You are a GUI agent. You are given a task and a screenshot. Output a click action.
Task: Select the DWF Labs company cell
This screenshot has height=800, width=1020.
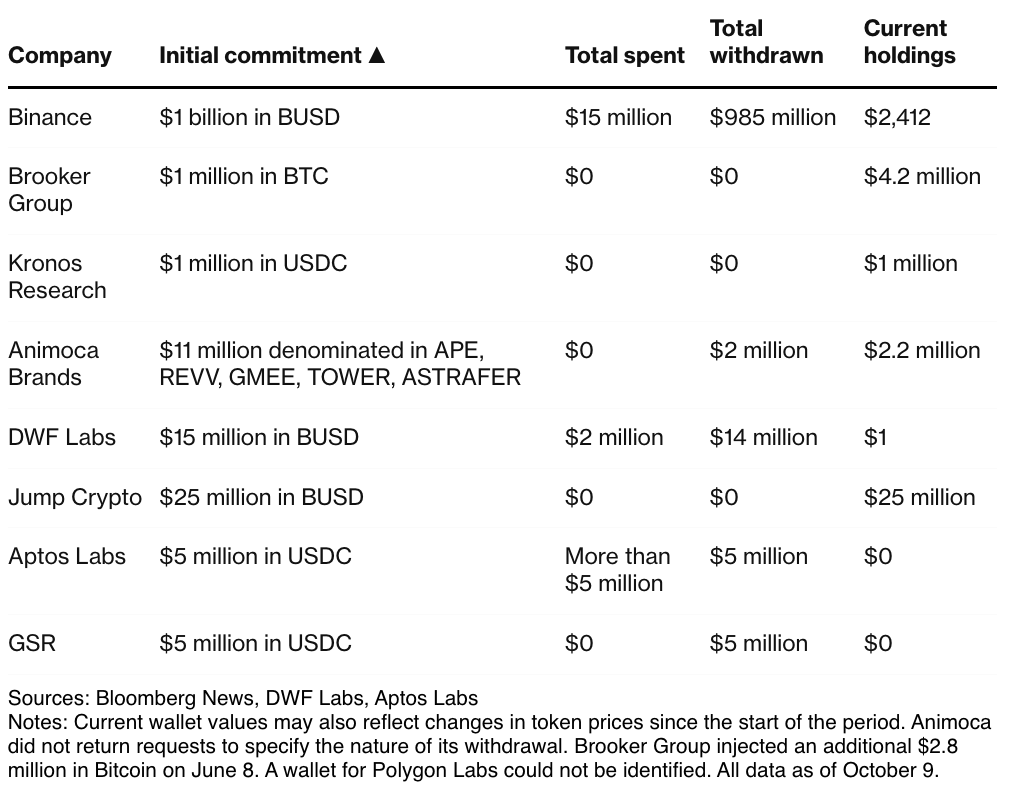[x=62, y=437]
